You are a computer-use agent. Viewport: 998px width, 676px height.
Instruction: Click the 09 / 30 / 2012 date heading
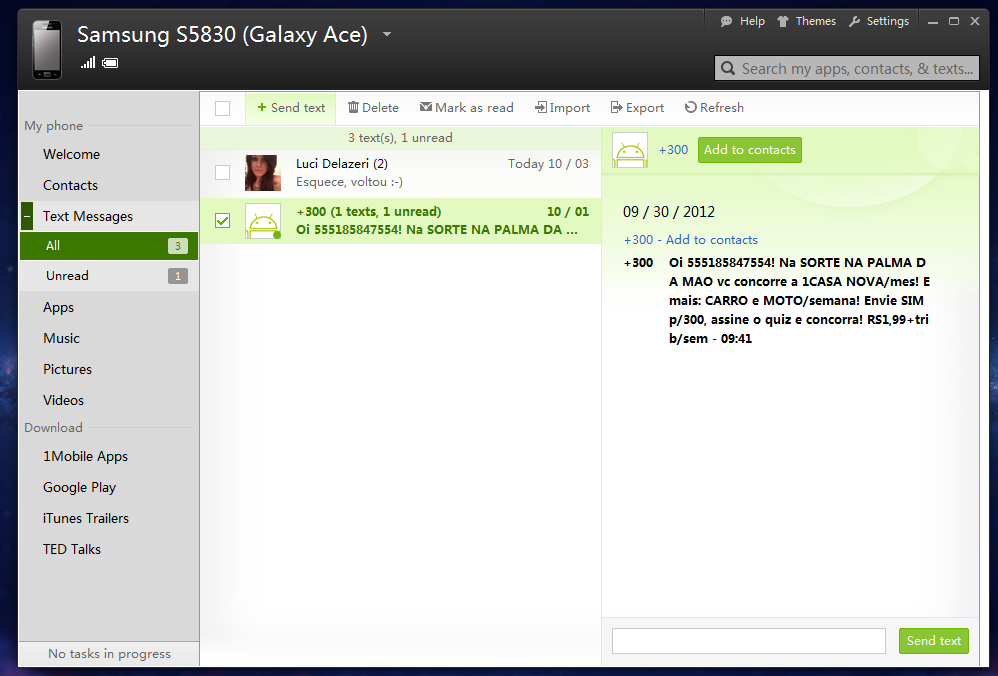click(x=669, y=212)
